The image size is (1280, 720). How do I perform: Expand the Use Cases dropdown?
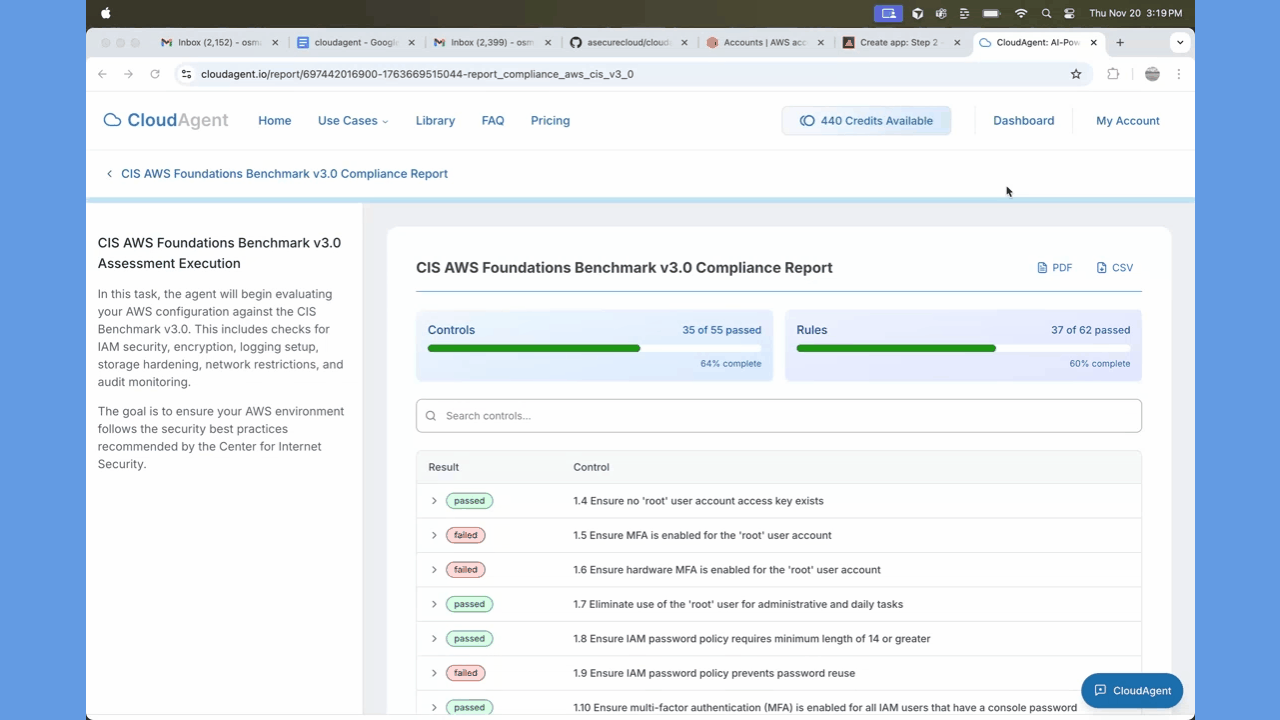352,120
